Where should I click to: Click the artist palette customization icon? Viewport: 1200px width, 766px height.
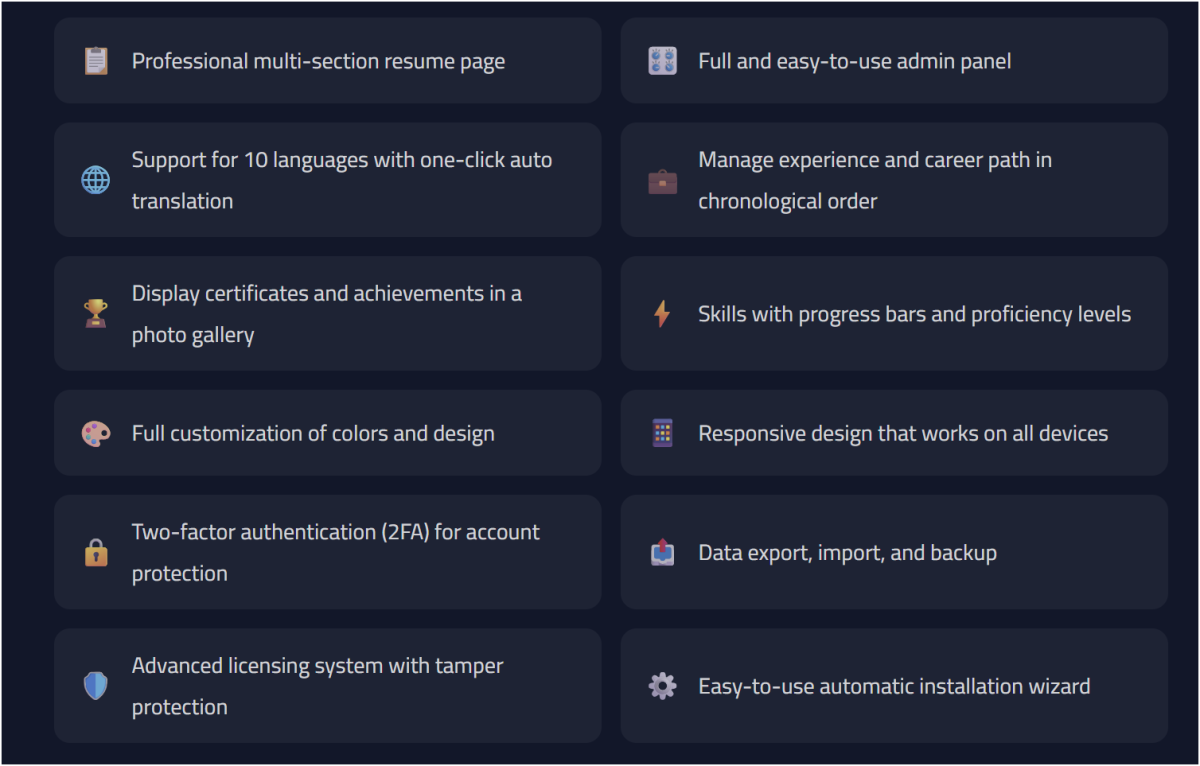[x=95, y=434]
